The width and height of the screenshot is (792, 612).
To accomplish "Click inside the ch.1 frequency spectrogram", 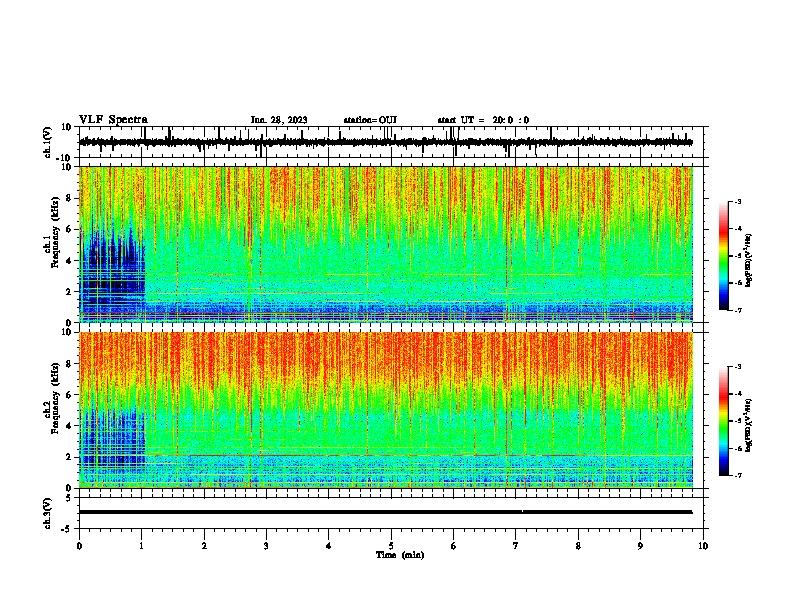I will point(386,244).
